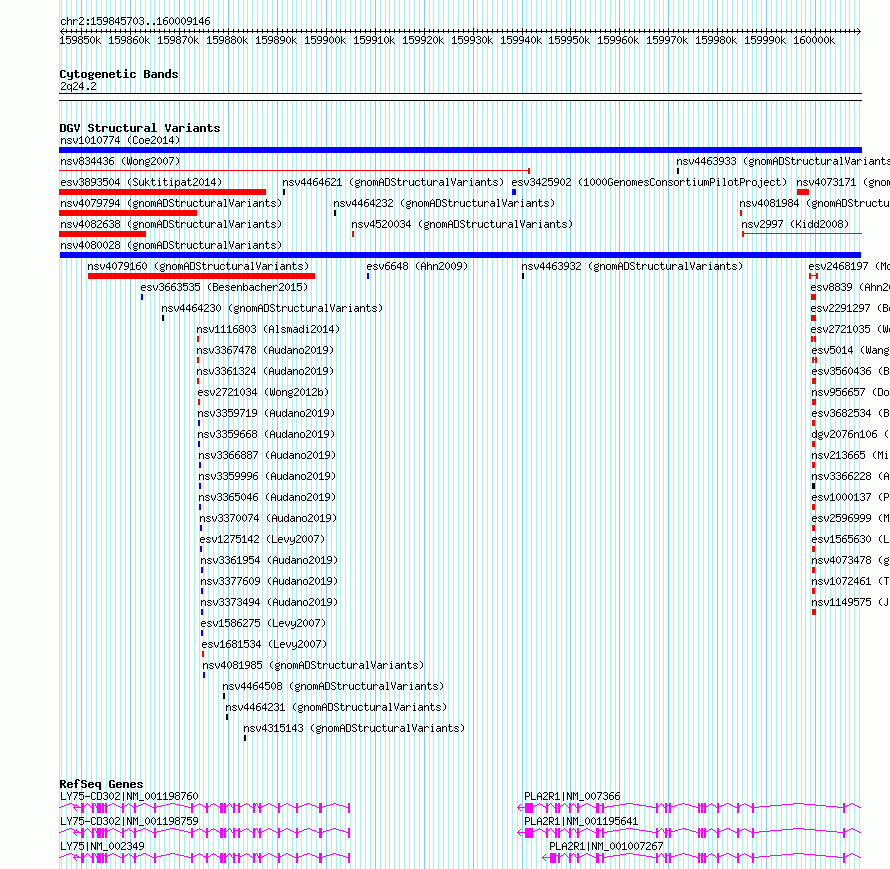Viewport: 890px width, 869px height.
Task: Click the 2q24.2 cytogenetic band label
Action: (78, 86)
